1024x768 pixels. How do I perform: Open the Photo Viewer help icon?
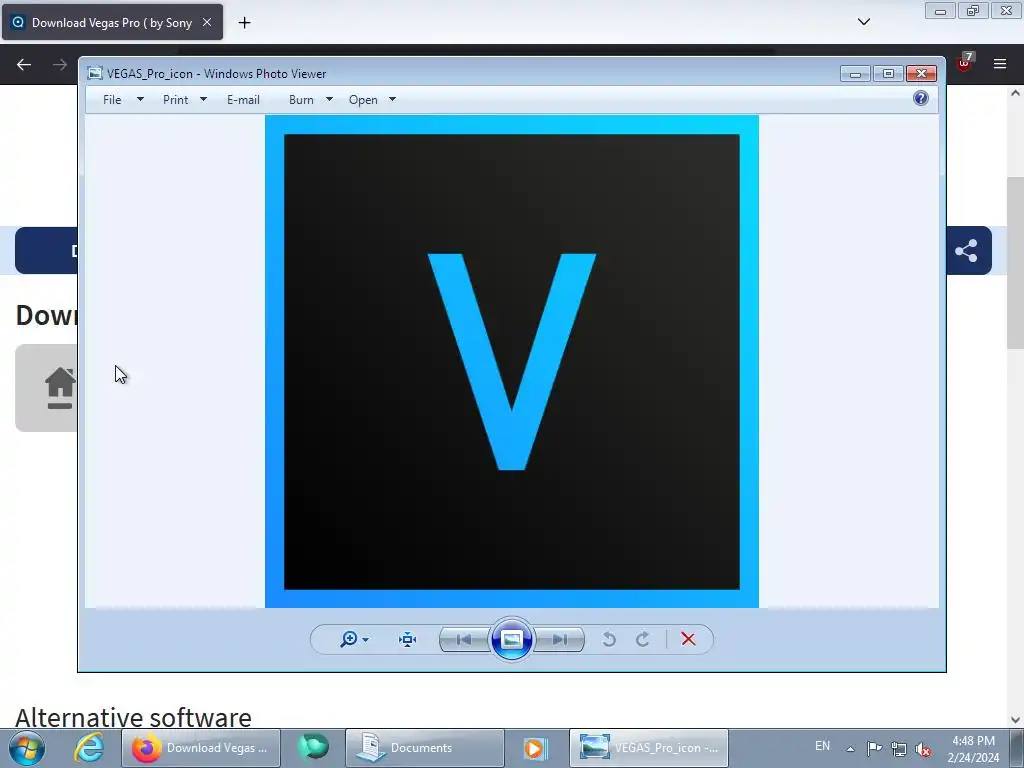pos(921,99)
